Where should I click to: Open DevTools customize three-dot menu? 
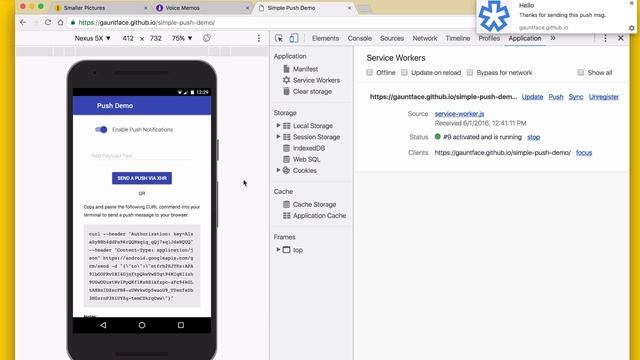605,38
